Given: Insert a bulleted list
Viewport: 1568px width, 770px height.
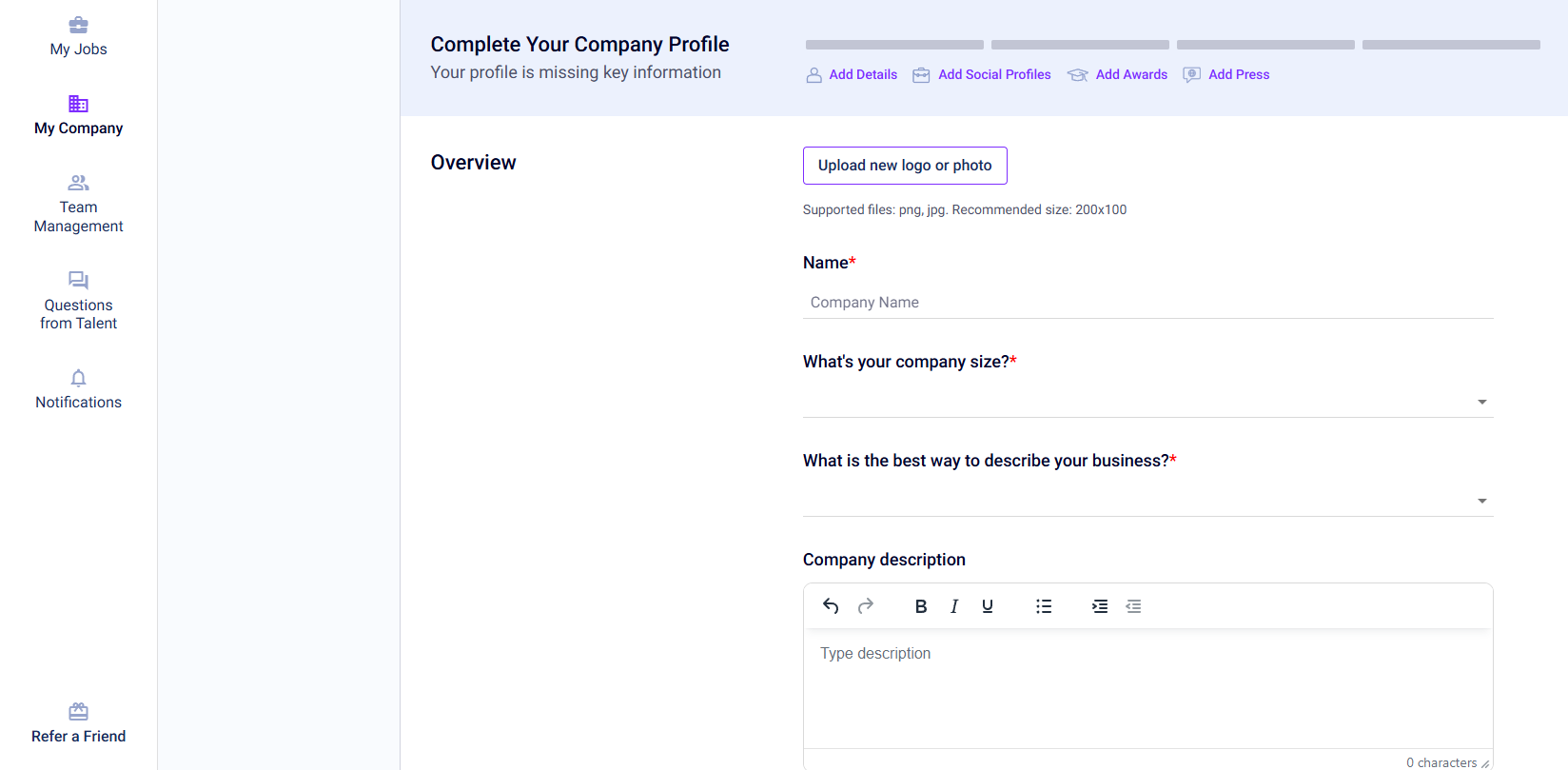Looking at the screenshot, I should coord(1044,606).
